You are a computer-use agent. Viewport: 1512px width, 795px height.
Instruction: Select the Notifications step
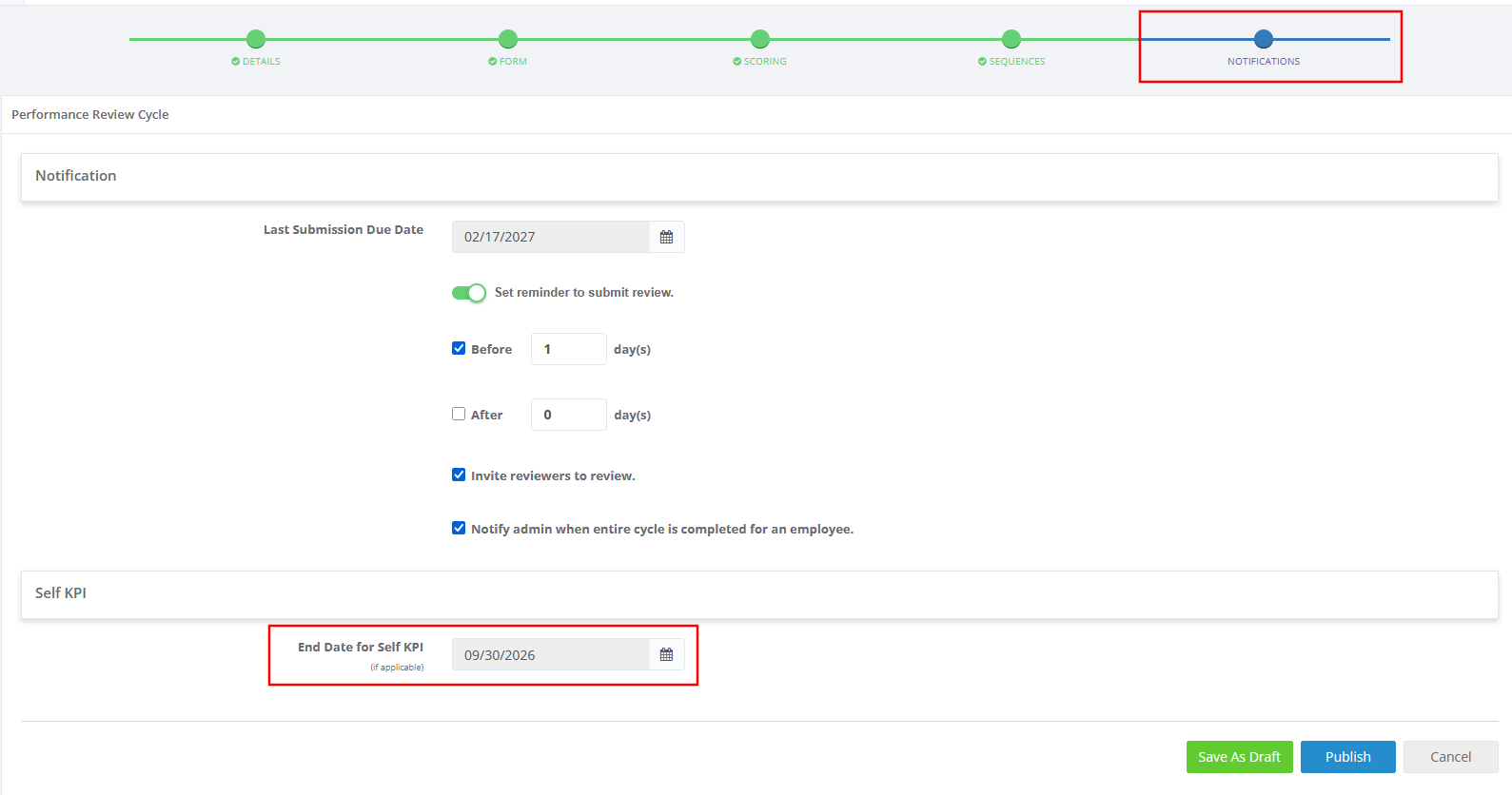point(1264,48)
